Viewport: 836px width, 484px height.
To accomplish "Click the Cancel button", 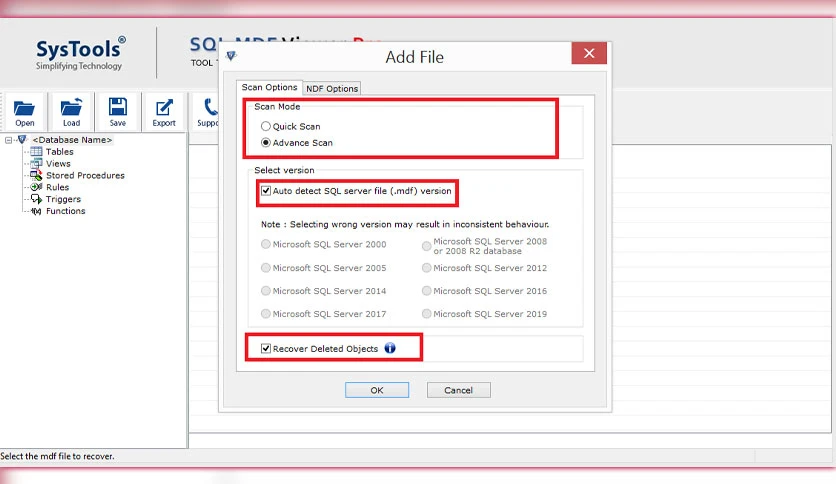I will coord(459,390).
